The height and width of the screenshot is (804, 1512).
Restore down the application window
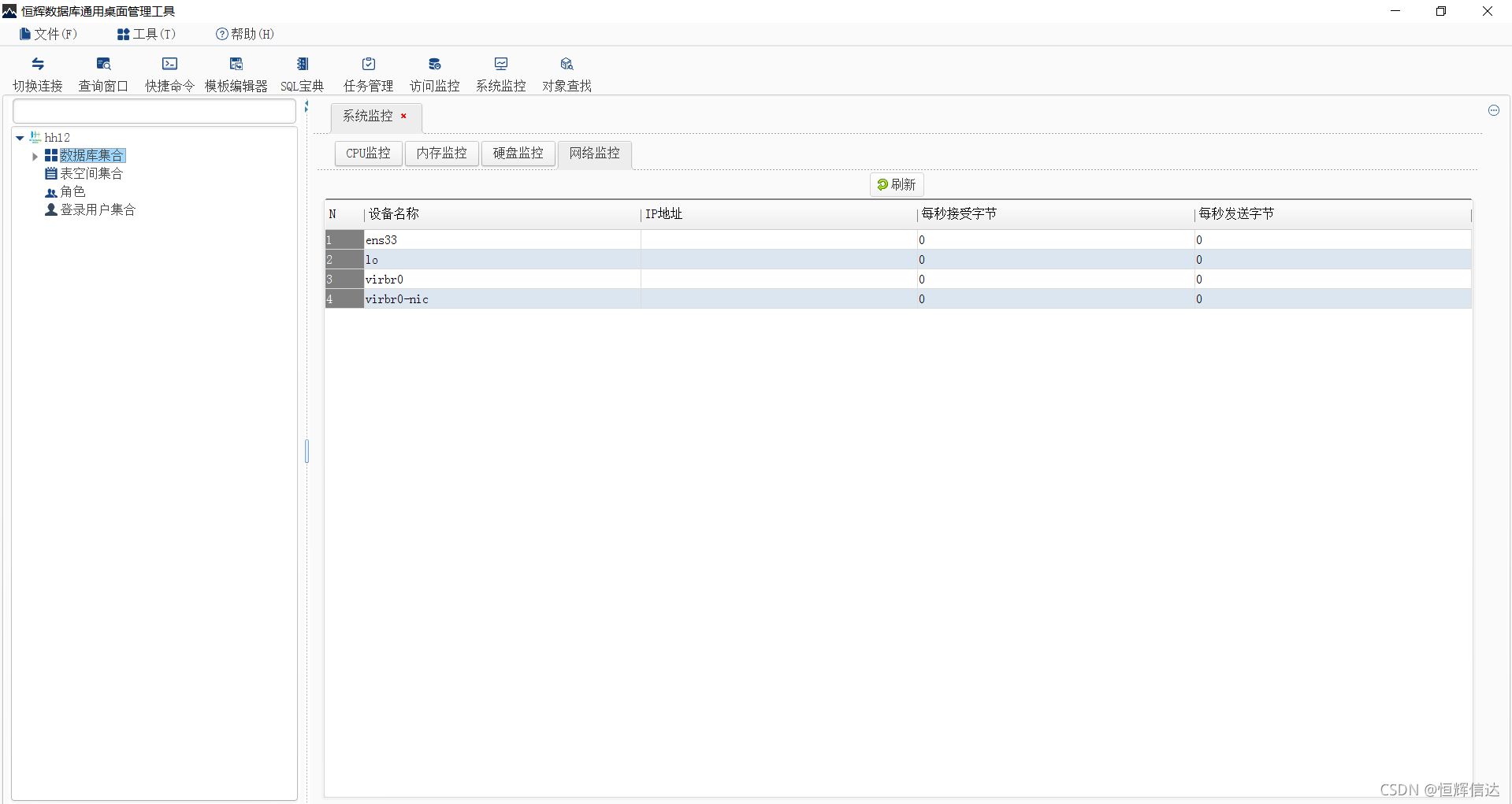[x=1441, y=11]
